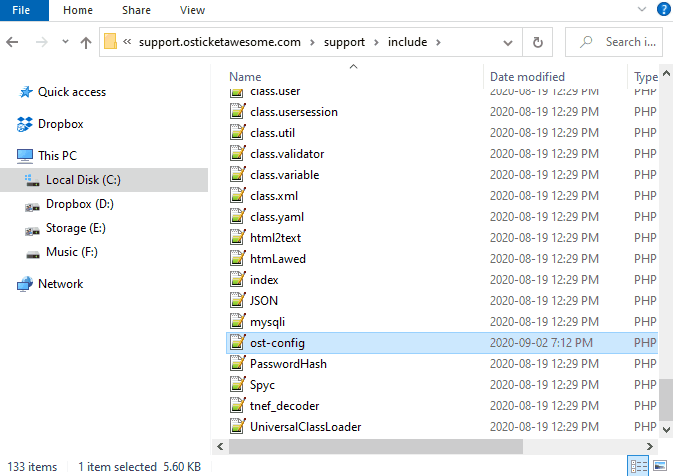
Task: Open Dropbox in navigation pane
Action: [x=50, y=124]
